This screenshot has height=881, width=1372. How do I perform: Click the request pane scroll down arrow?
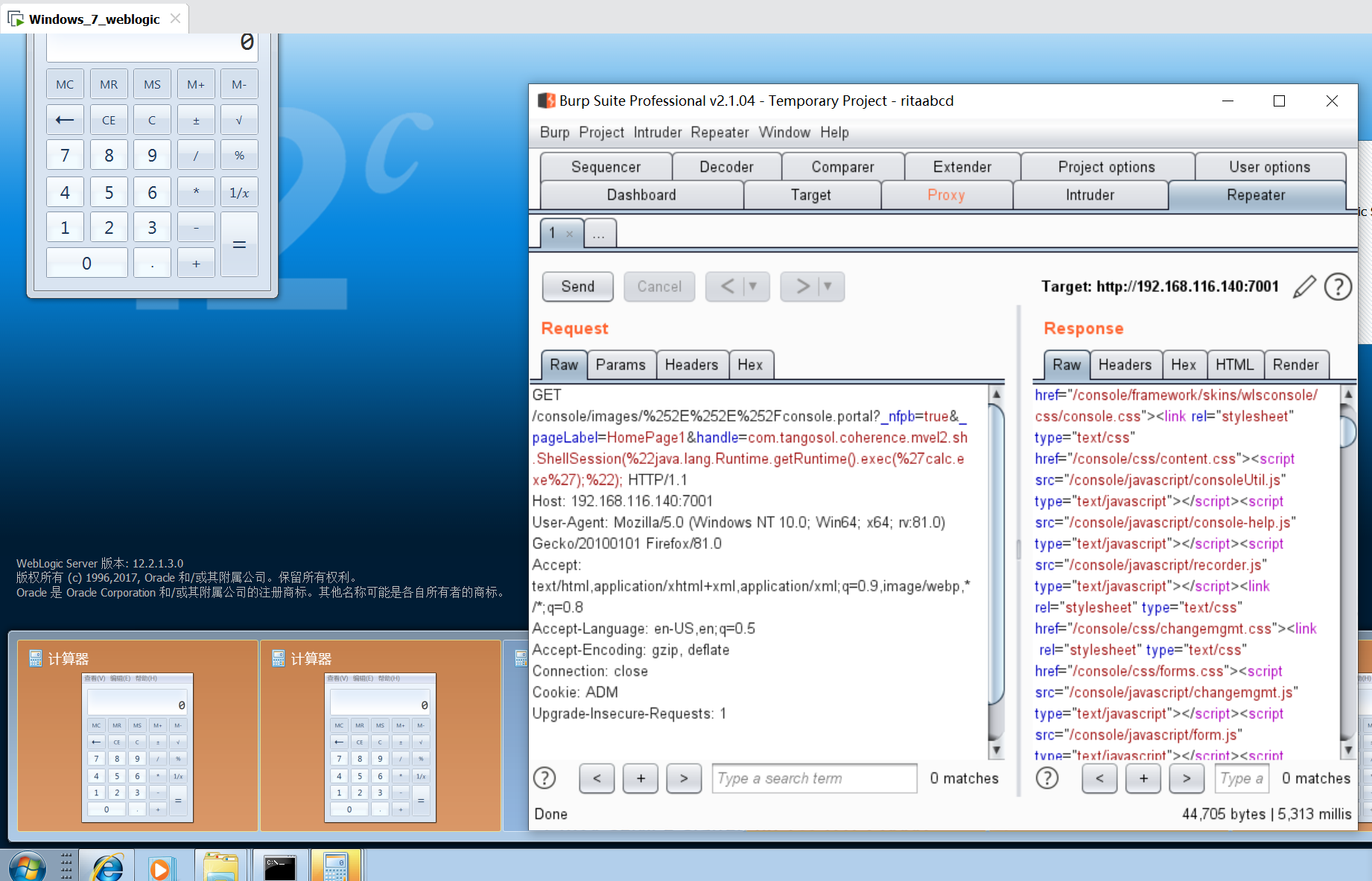coord(996,750)
